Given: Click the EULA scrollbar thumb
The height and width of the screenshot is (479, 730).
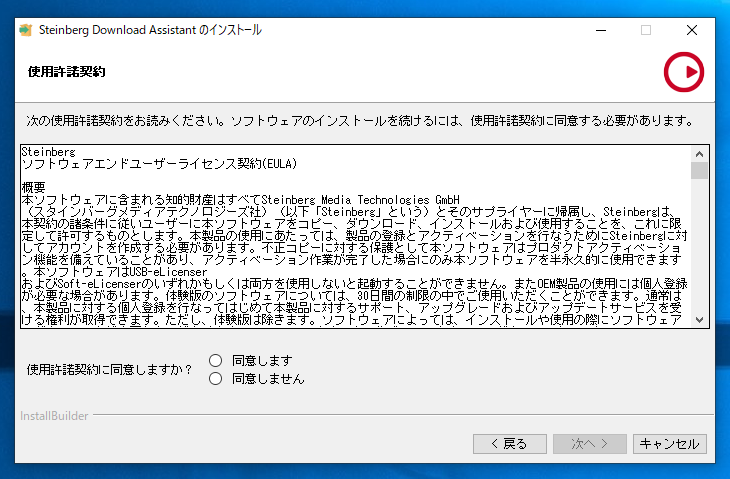Looking at the screenshot, I should (699, 170).
